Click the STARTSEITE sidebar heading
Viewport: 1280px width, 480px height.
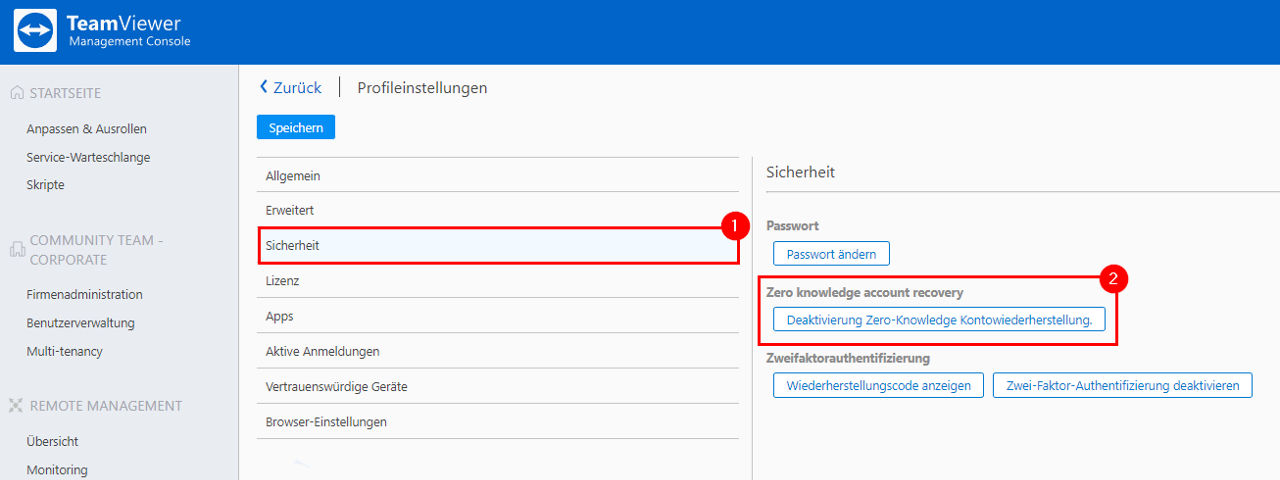65,93
